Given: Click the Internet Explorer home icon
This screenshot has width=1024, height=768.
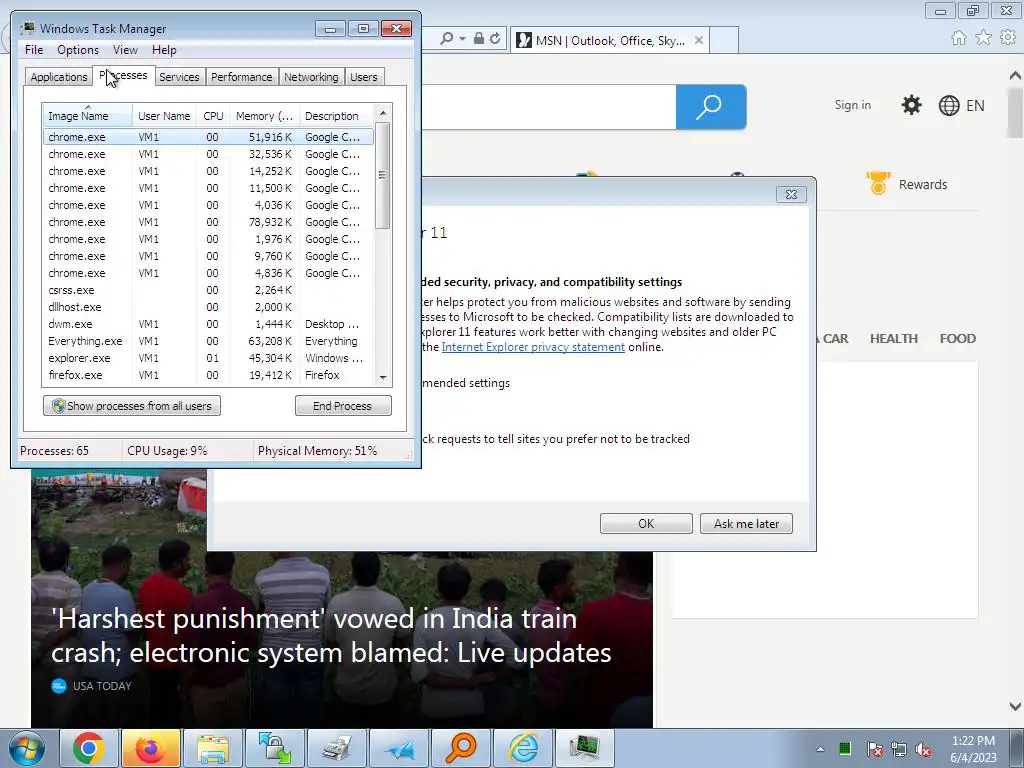Looking at the screenshot, I should pos(958,38).
